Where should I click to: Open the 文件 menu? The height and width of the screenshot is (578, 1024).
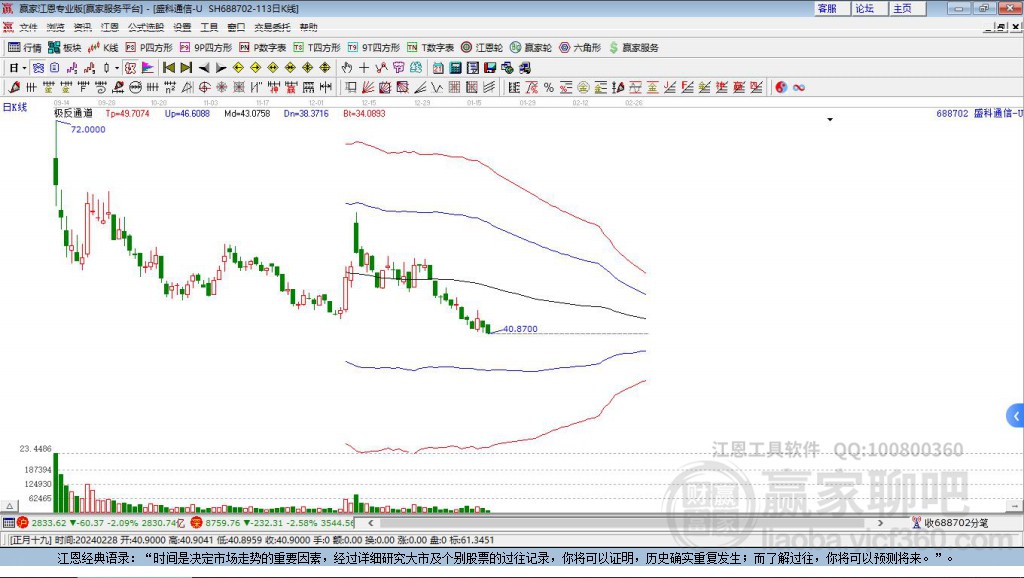pos(28,27)
